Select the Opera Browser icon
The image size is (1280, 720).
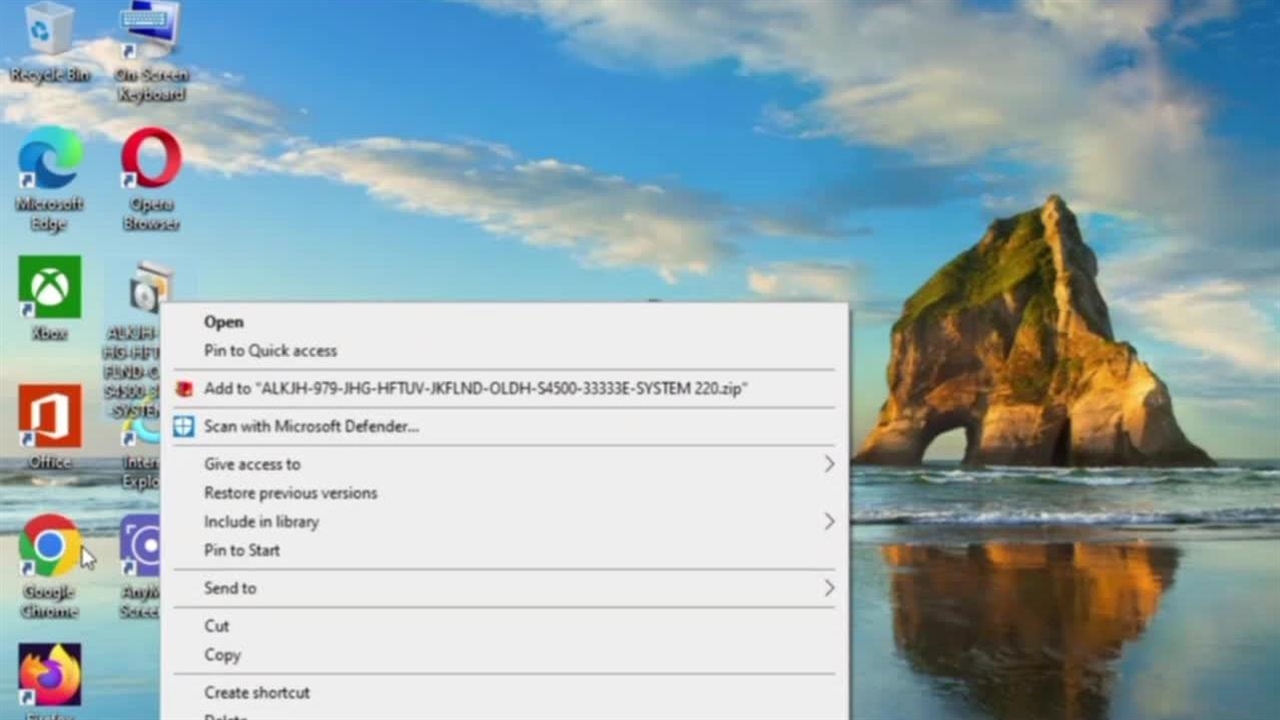tap(151, 158)
